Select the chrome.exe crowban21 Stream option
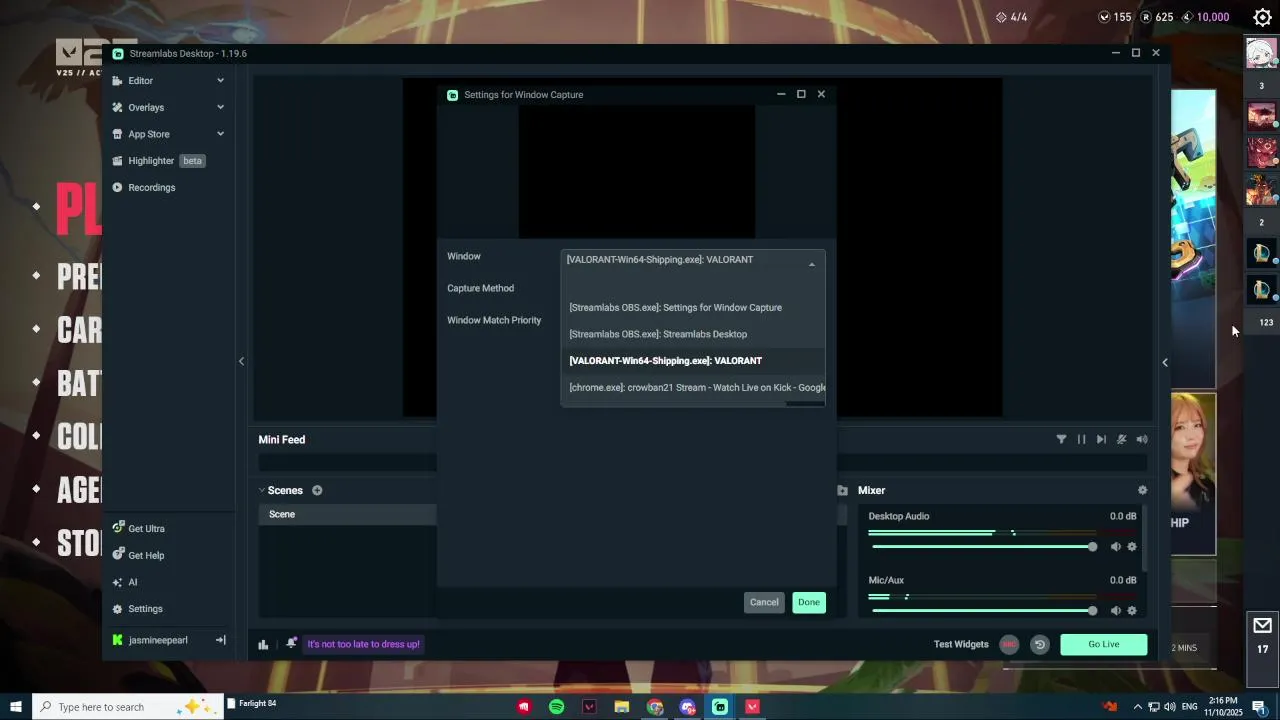 (692, 388)
